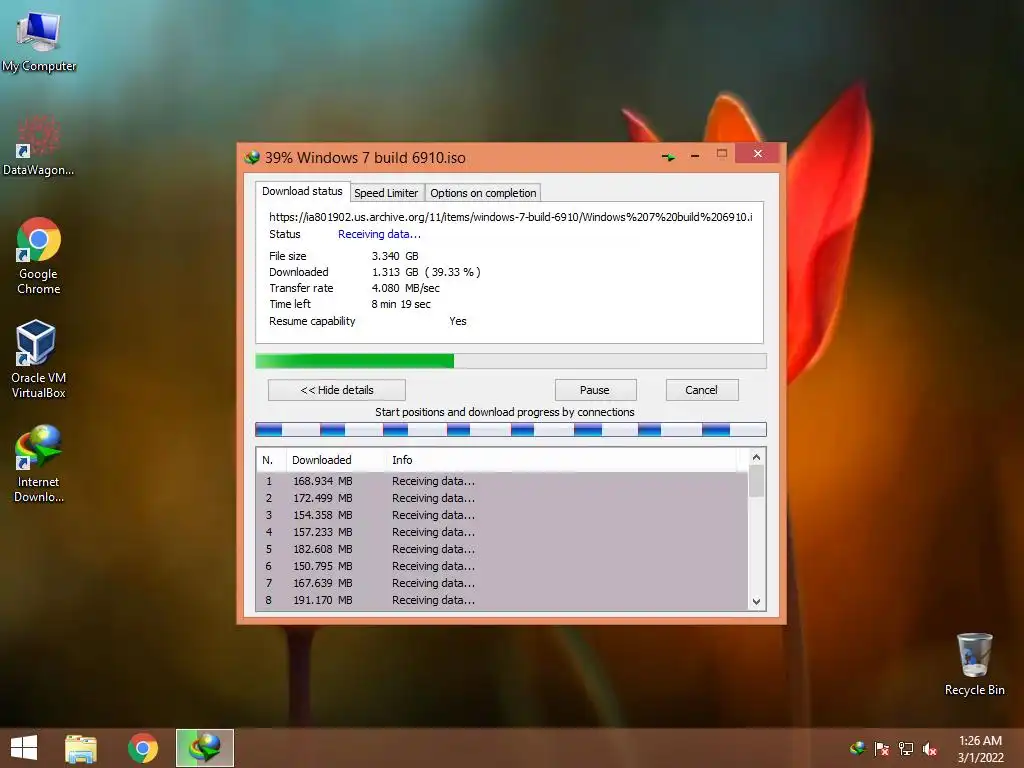Click the green arrow tray-minimize icon in title bar
The image size is (1024, 768).
pos(669,157)
